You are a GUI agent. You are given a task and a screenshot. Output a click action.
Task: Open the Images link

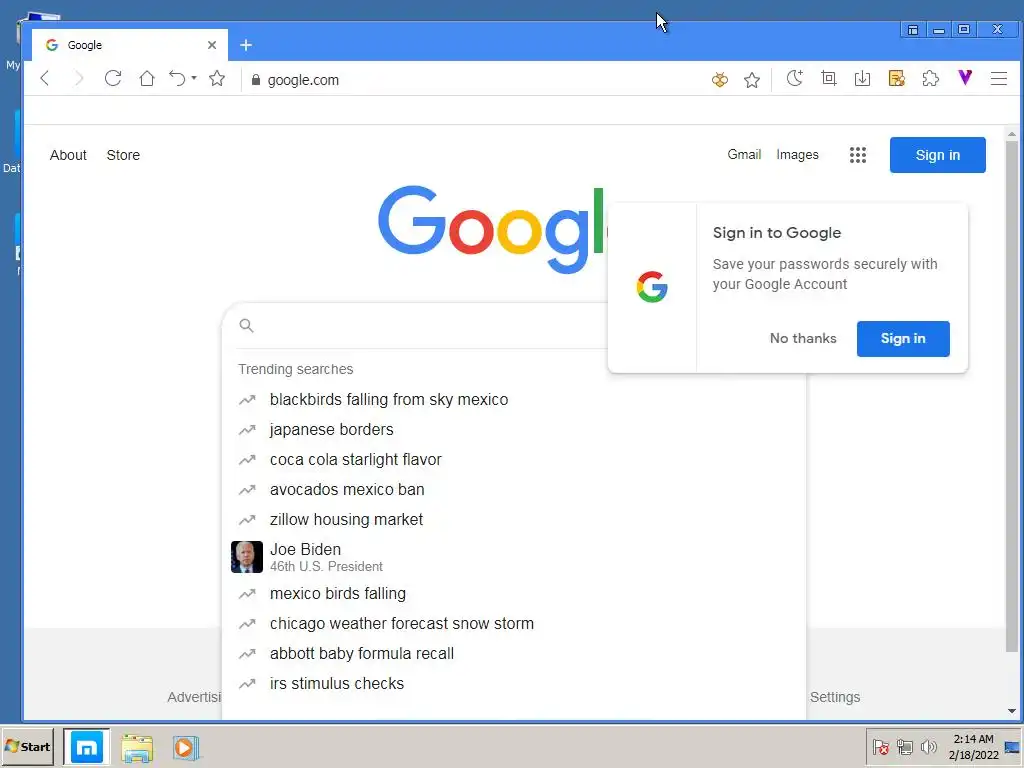click(x=797, y=155)
